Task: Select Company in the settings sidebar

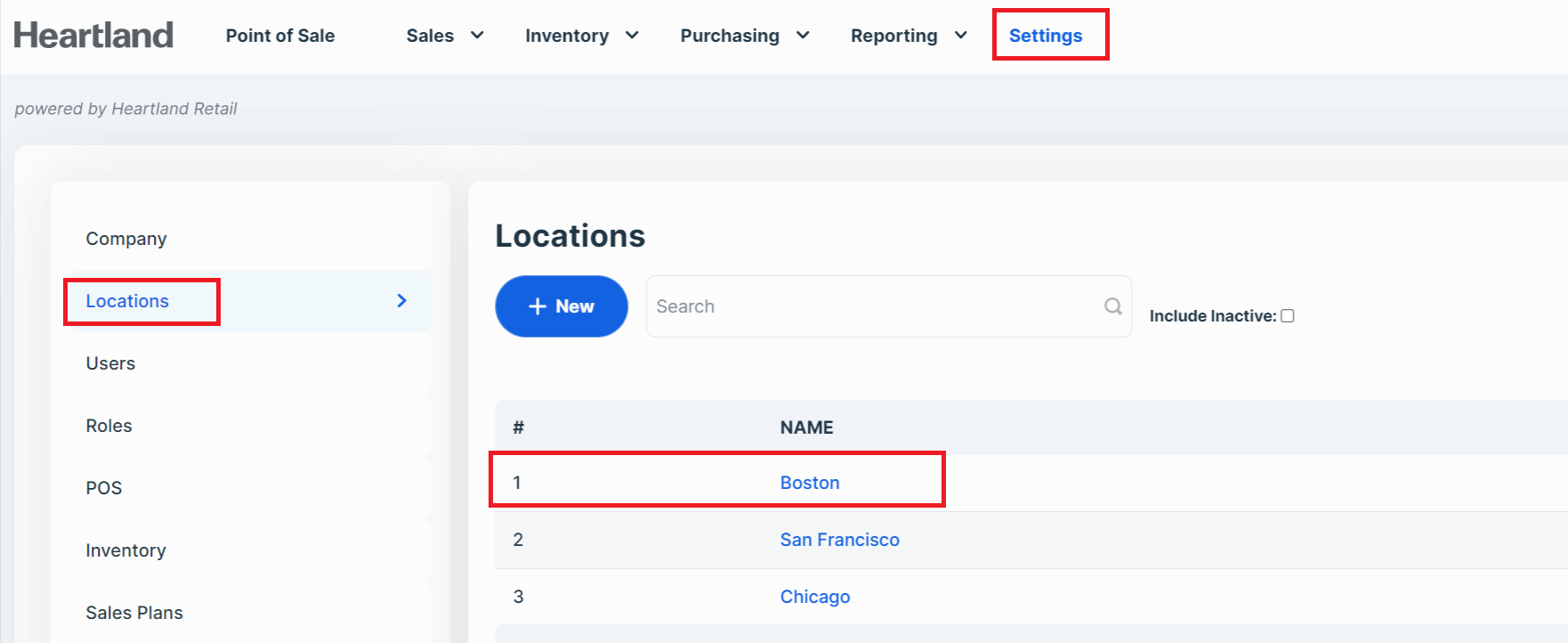Action: click(126, 239)
